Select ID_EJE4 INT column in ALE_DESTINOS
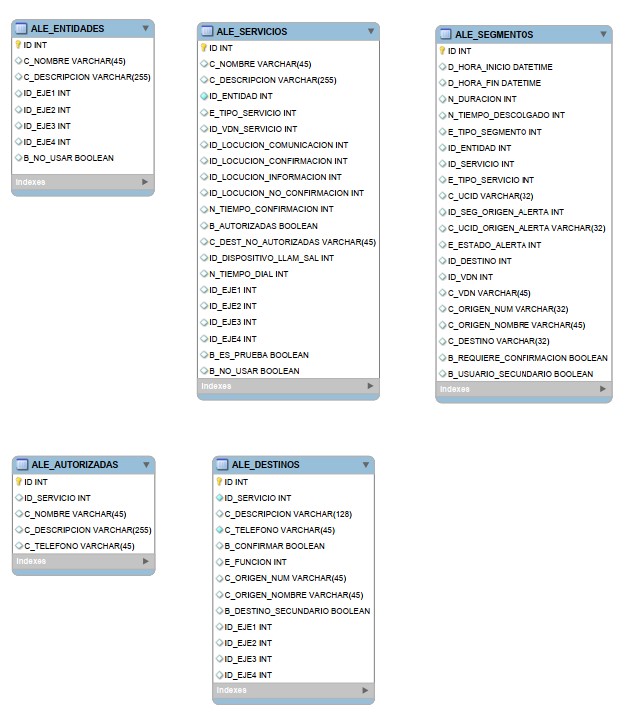631x714 pixels. tap(248, 675)
